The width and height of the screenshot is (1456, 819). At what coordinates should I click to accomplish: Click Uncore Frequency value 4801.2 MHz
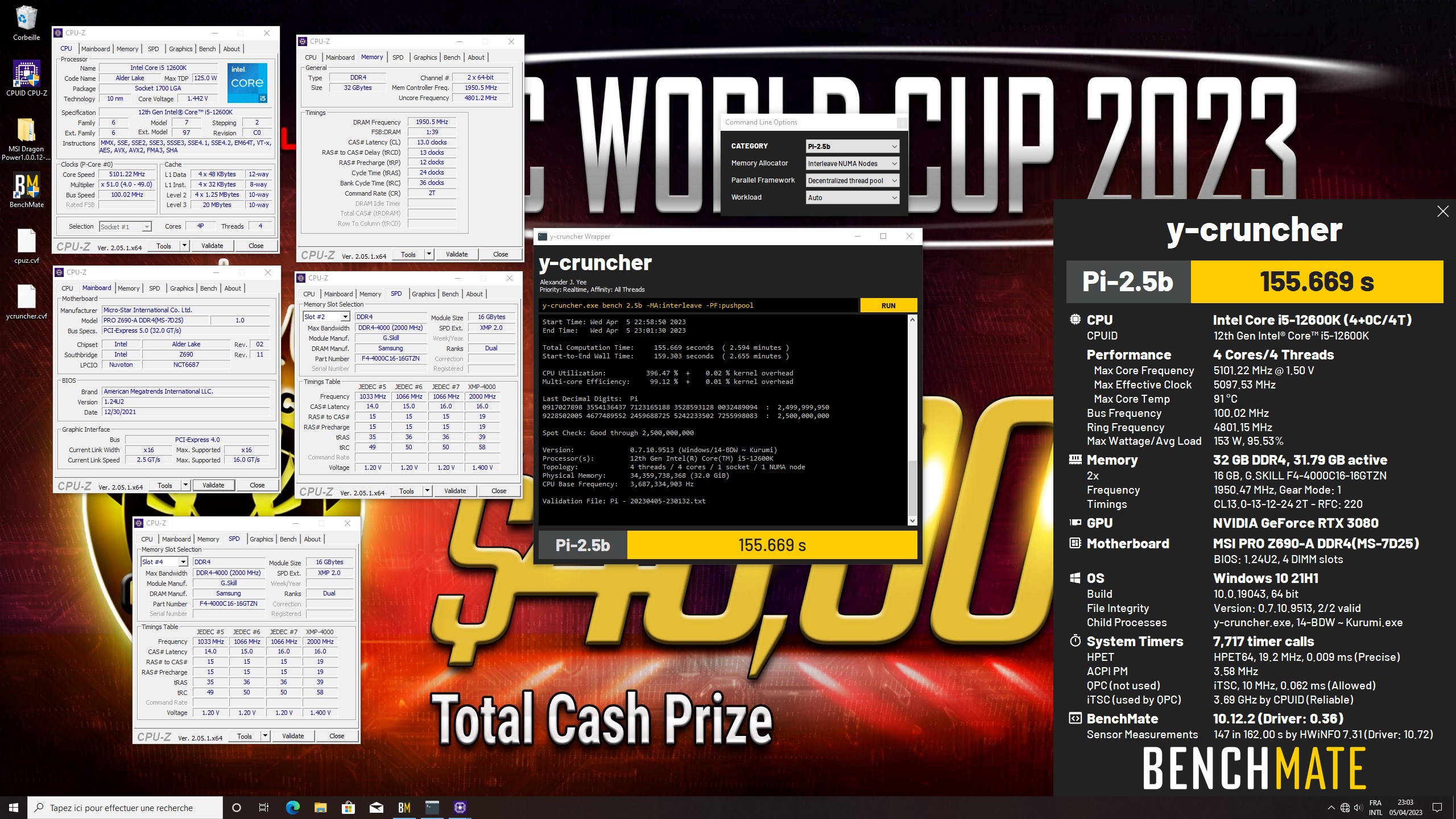(481, 98)
